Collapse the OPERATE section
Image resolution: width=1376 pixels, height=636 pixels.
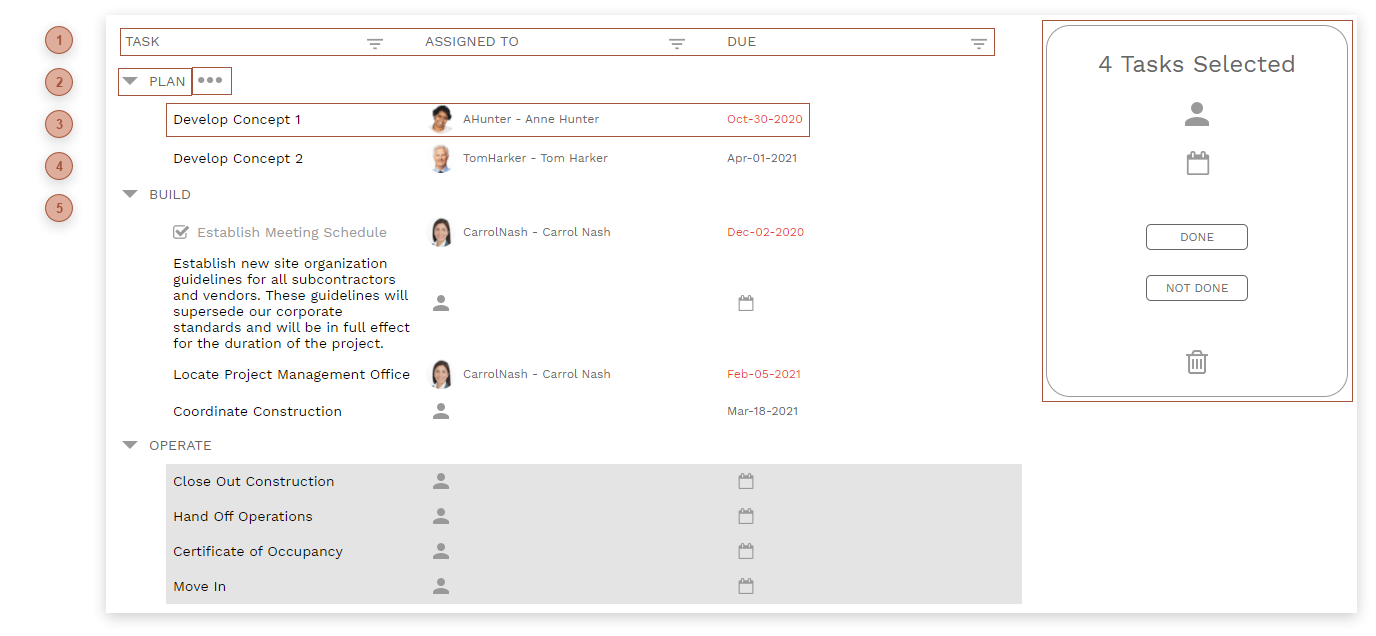pyautogui.click(x=129, y=445)
